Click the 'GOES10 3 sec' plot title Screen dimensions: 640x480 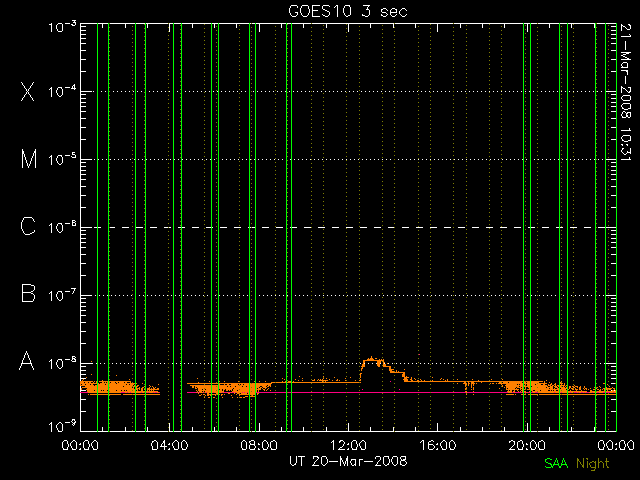(348, 11)
